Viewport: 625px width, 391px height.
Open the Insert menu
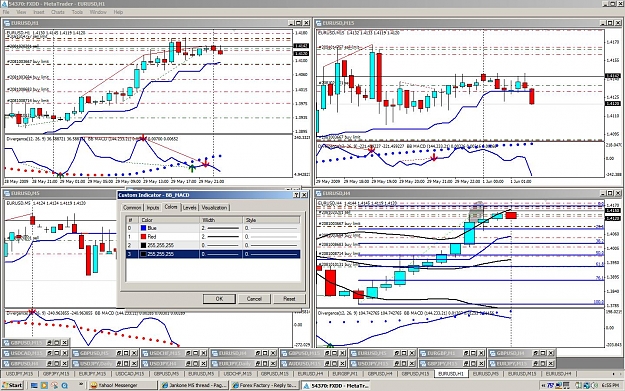click(x=38, y=12)
